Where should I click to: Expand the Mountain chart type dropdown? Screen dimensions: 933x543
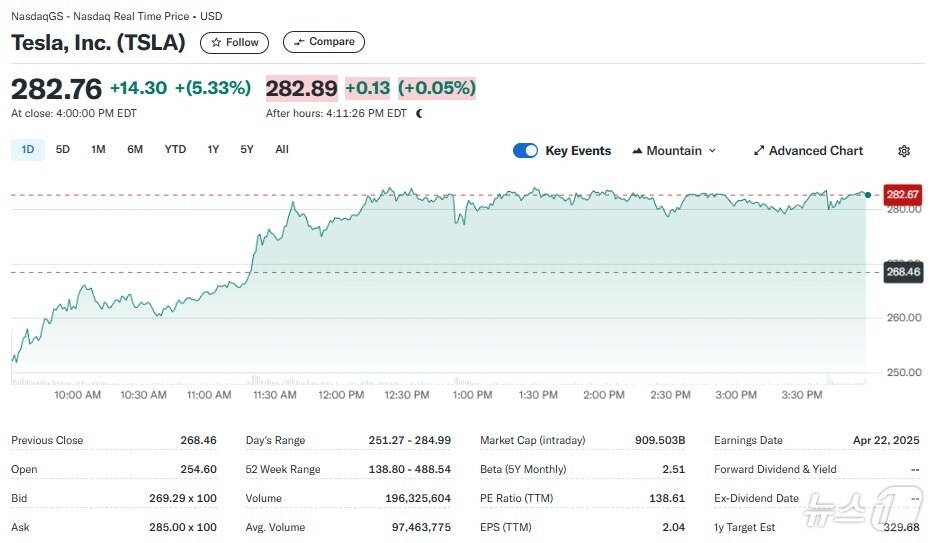(x=712, y=151)
